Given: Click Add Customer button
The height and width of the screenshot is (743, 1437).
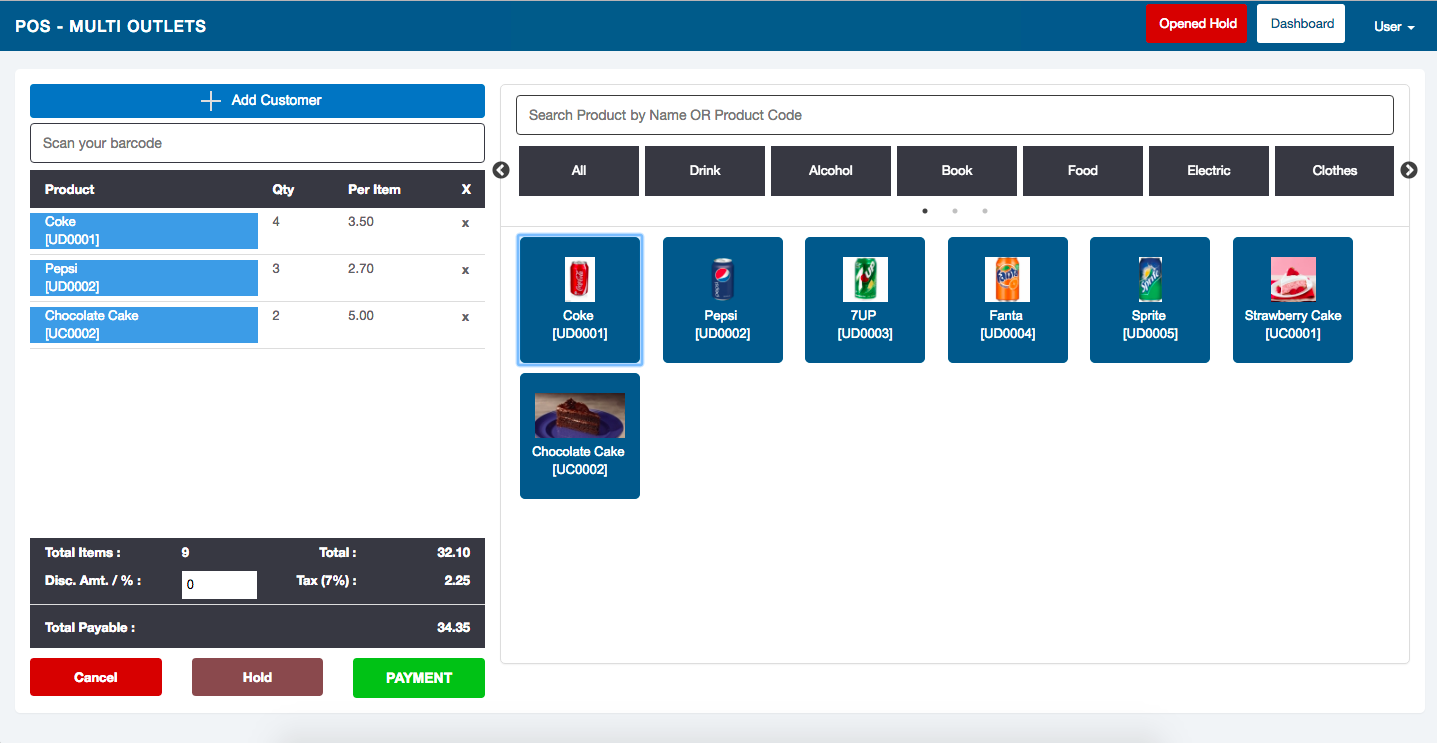Looking at the screenshot, I should tap(257, 101).
